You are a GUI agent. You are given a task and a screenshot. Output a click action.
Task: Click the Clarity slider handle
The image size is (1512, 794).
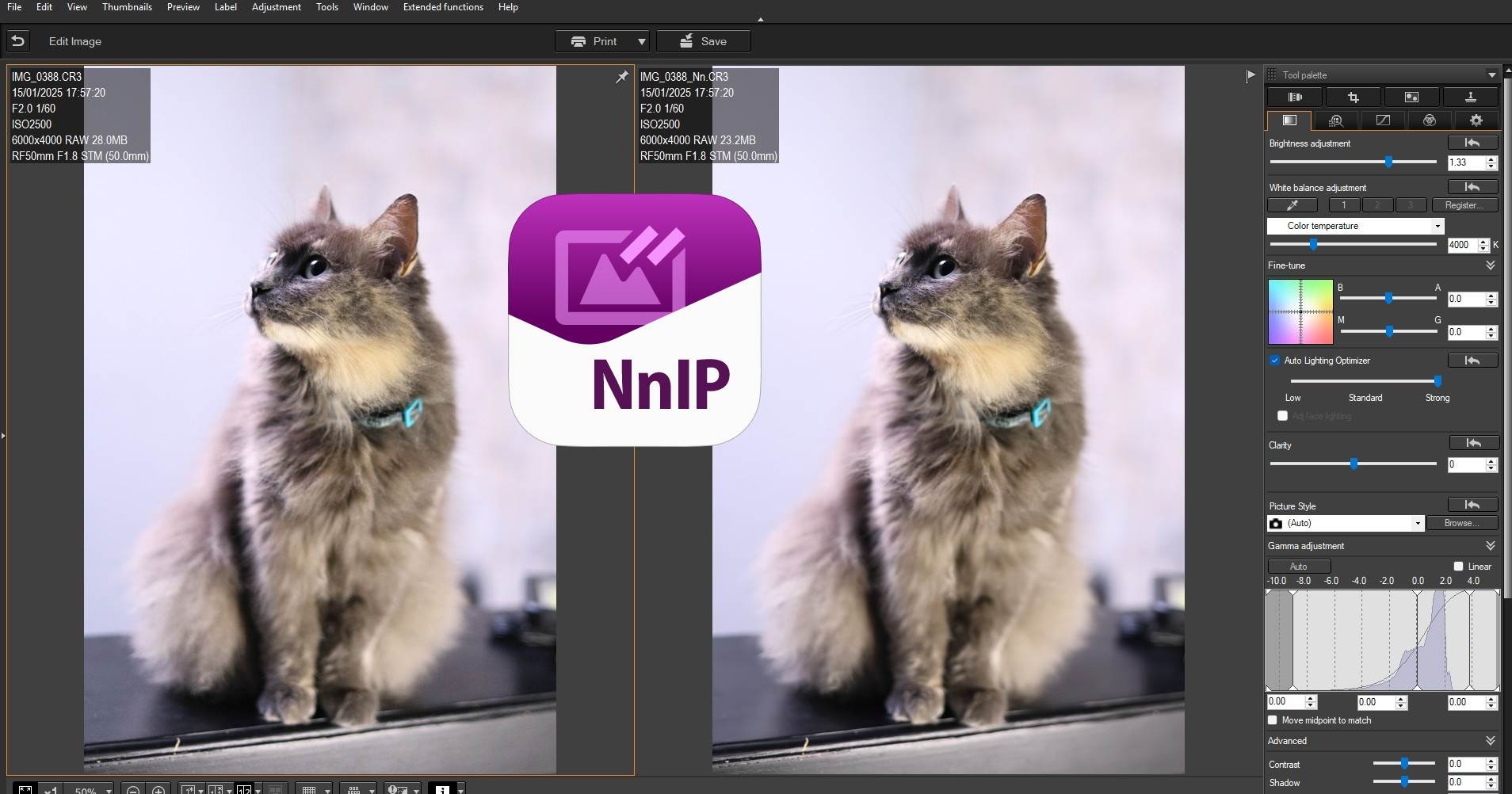click(x=1354, y=464)
